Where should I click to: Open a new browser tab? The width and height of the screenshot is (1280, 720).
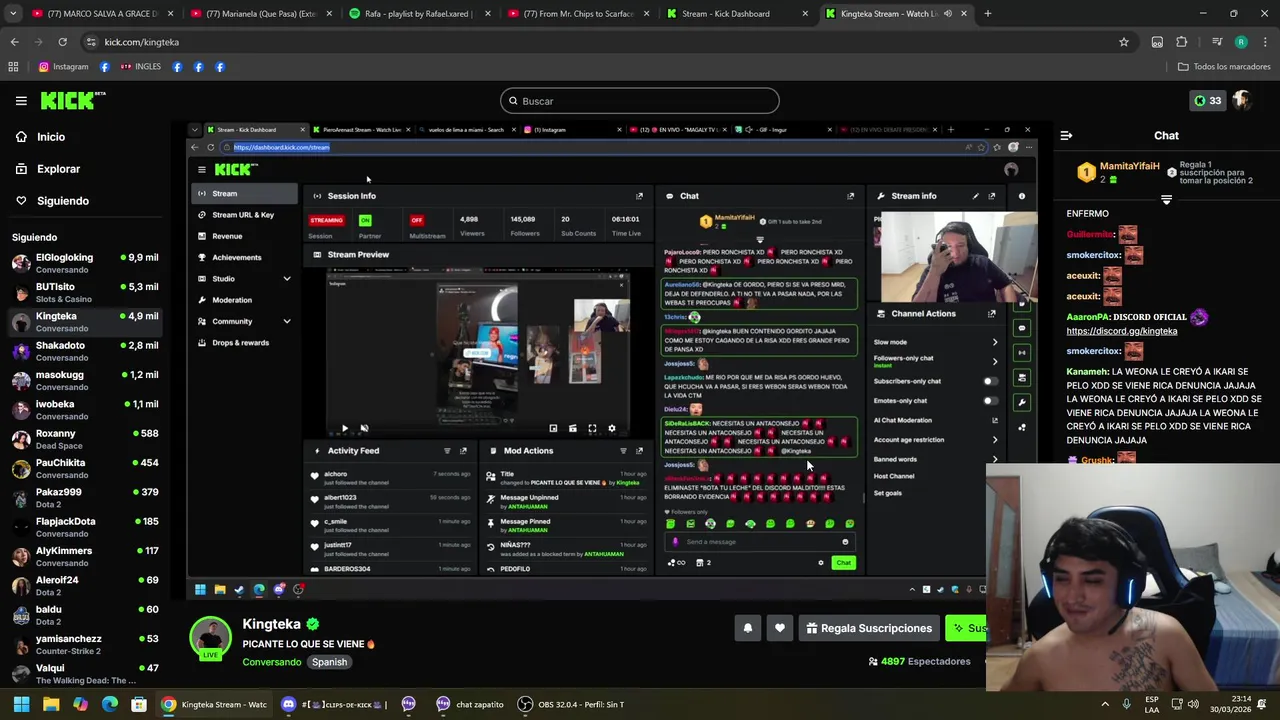987,14
